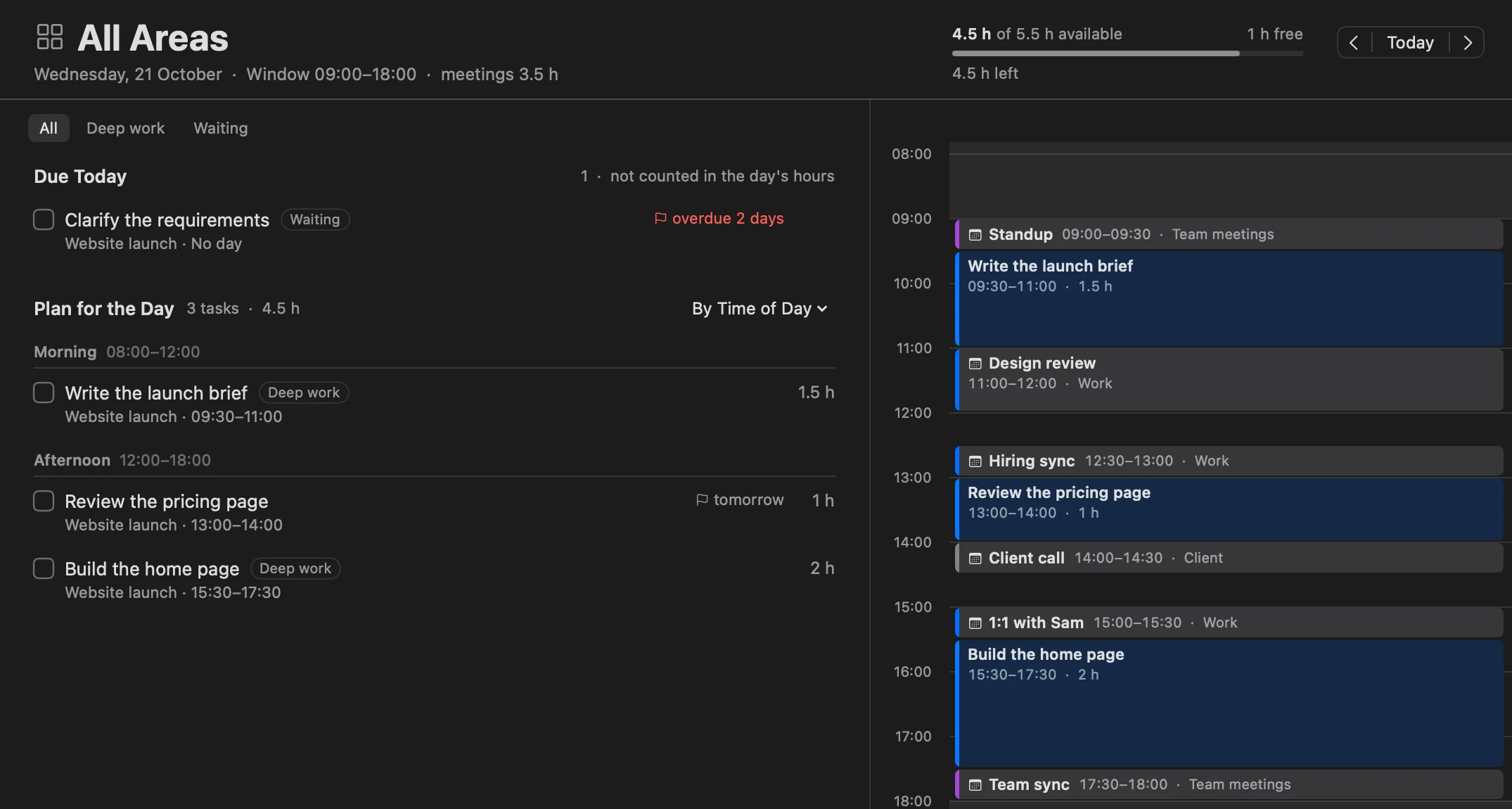Go to the previous day arrow
Screen dimensions: 1512x809
1354,42
